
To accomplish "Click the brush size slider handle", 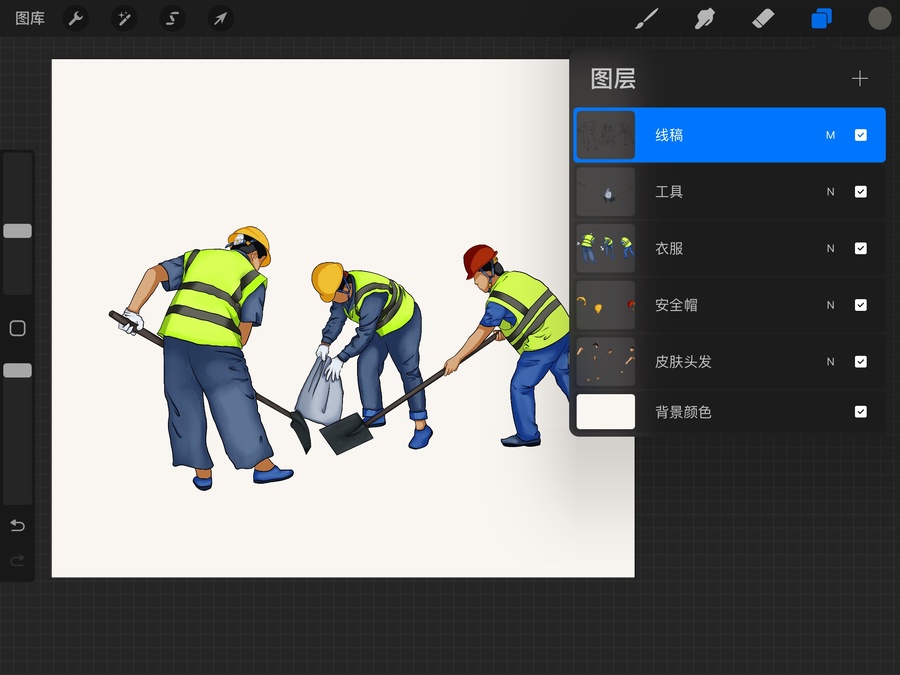I will click(x=18, y=231).
